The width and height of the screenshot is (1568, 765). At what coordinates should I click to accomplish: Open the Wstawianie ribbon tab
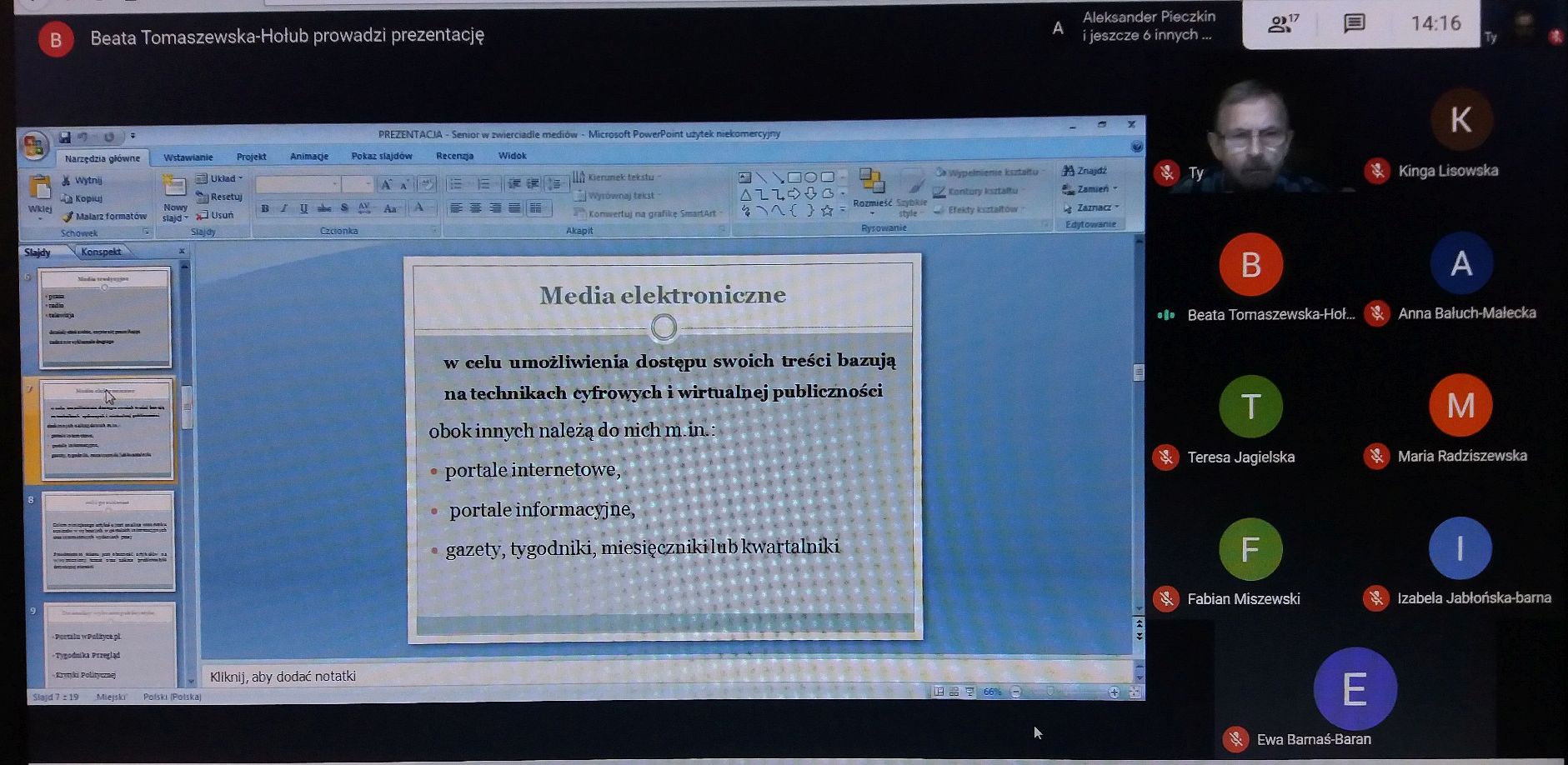click(x=188, y=157)
